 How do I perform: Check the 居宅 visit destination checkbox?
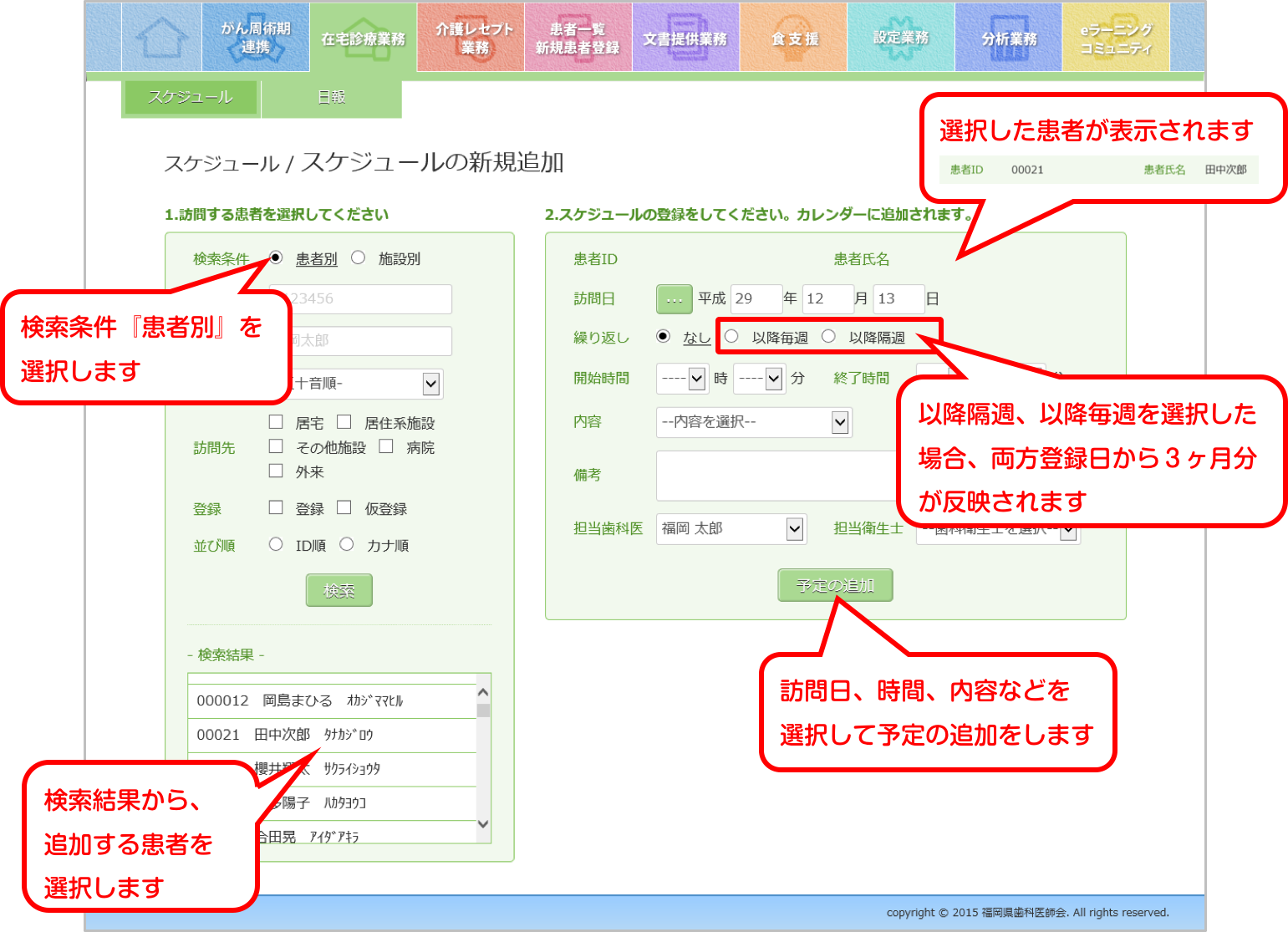tap(276, 422)
